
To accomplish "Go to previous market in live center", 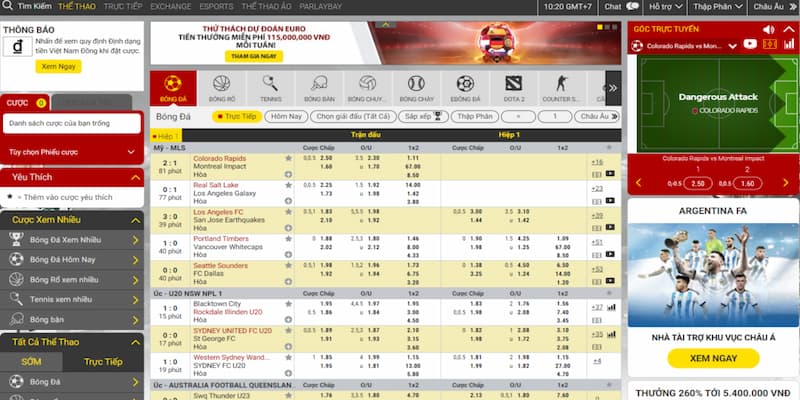I will coord(638,183).
